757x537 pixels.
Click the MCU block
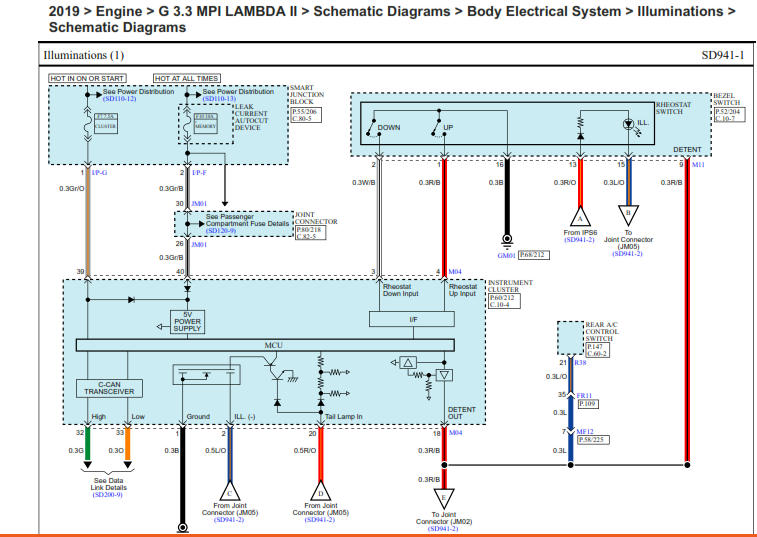click(x=265, y=345)
